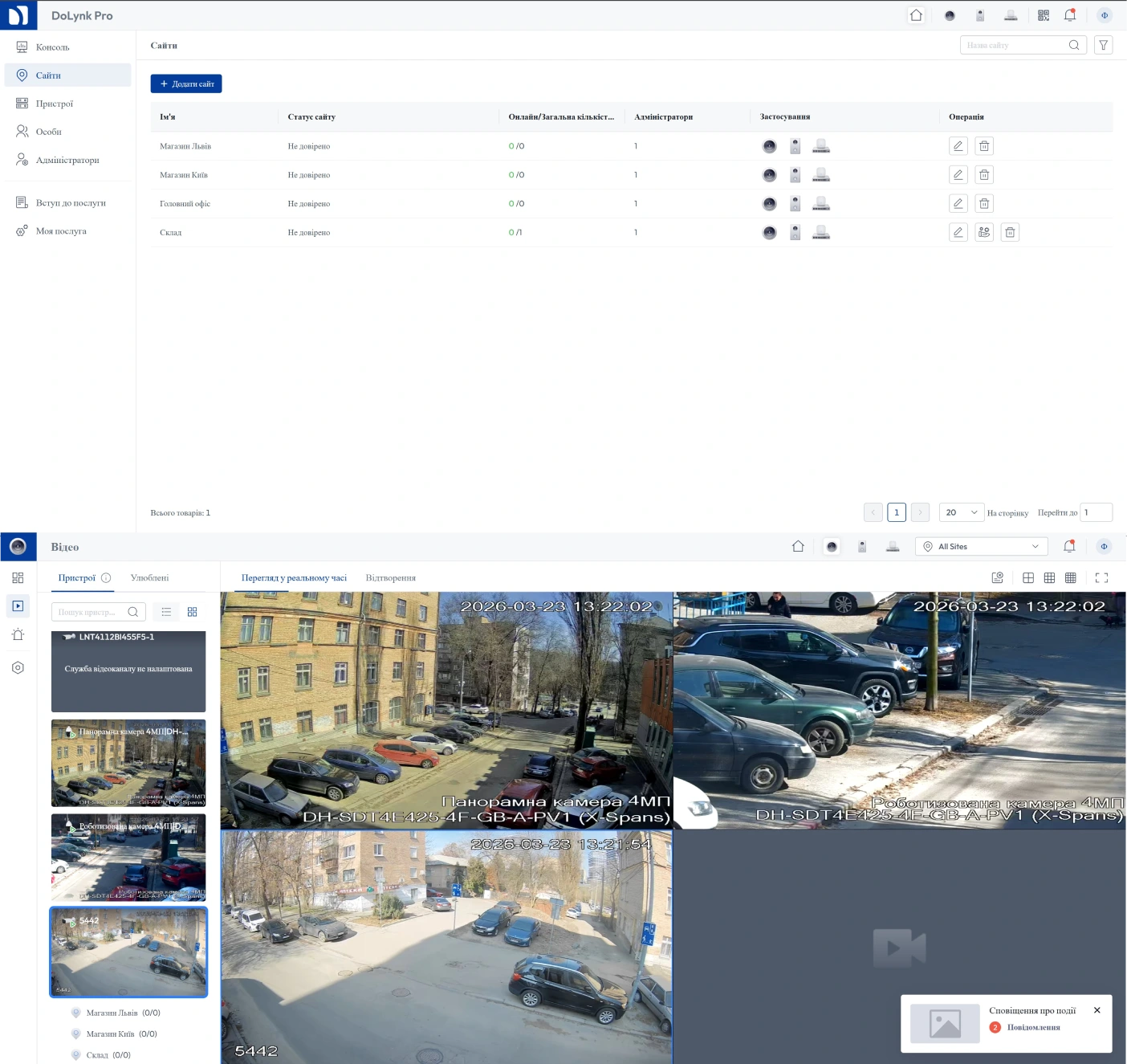The image size is (1127, 1064).
Task: Open the dashboard icon in the Video sidebar
Action: [x=18, y=577]
